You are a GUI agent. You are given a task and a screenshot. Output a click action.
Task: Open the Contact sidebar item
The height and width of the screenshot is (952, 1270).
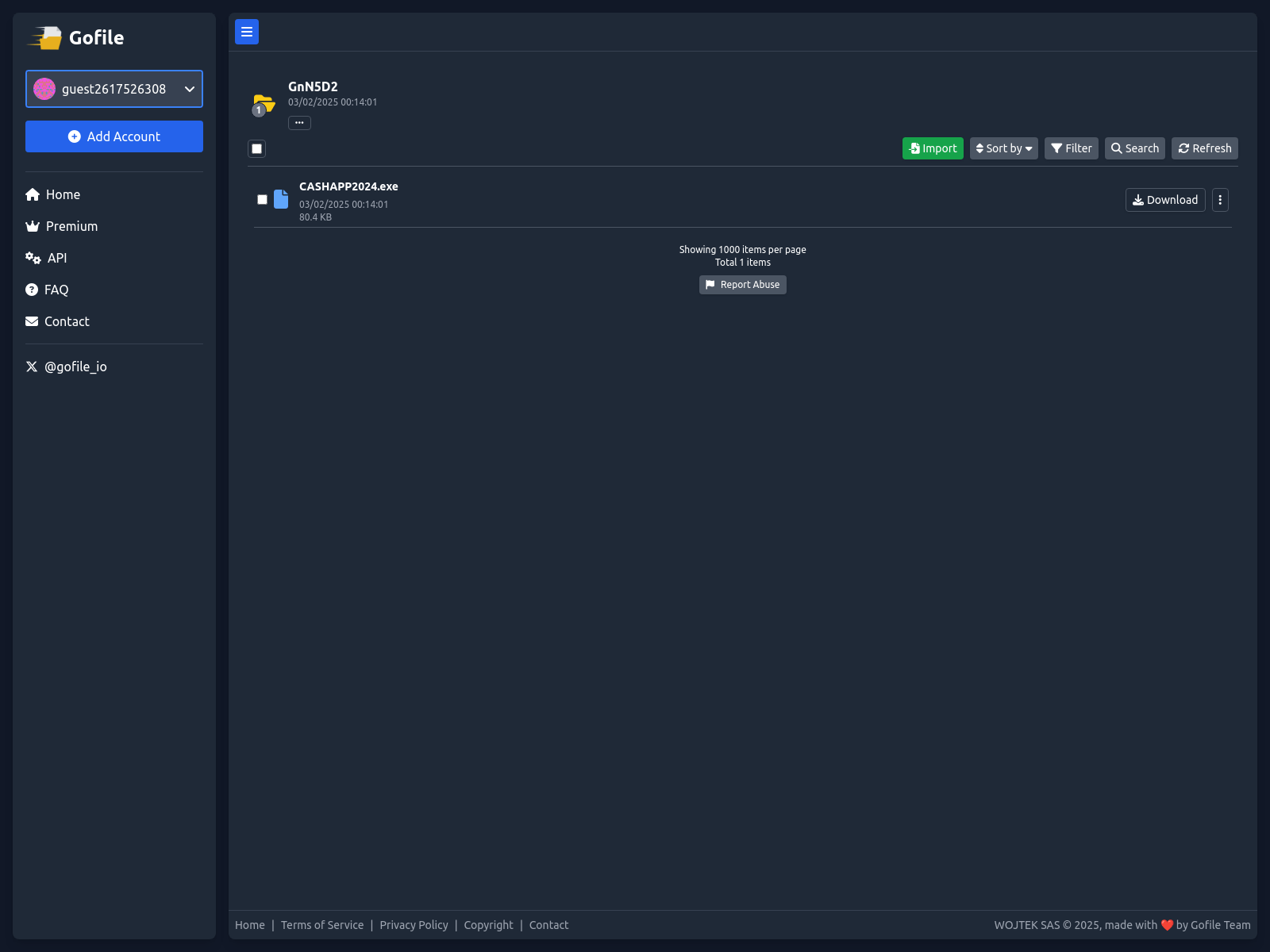point(57,321)
